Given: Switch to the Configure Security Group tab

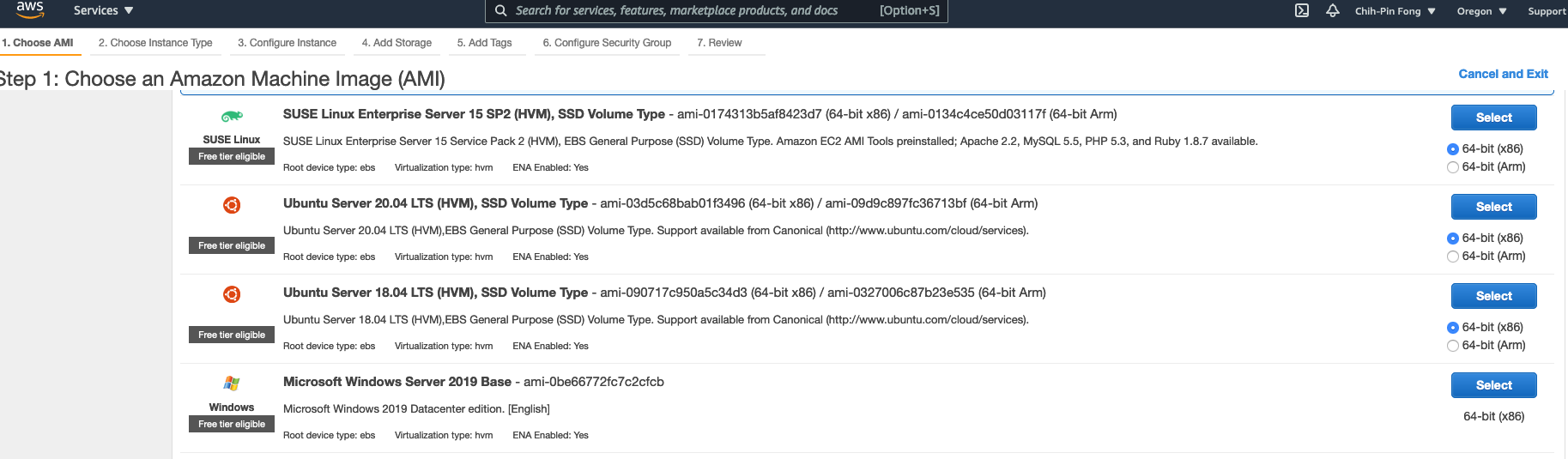Looking at the screenshot, I should point(607,43).
